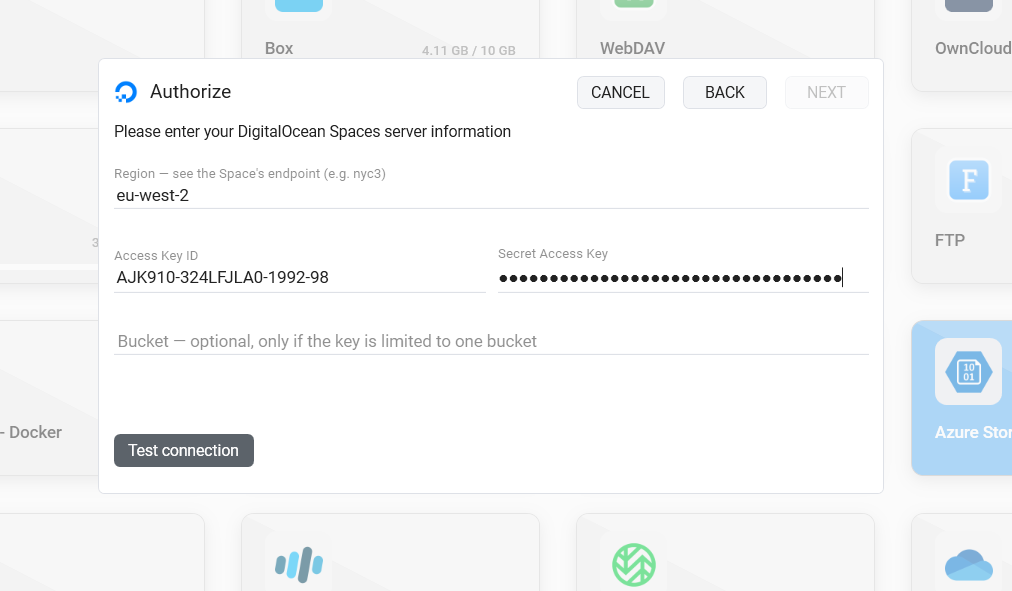Click into the Secret Access Key field

tap(683, 278)
